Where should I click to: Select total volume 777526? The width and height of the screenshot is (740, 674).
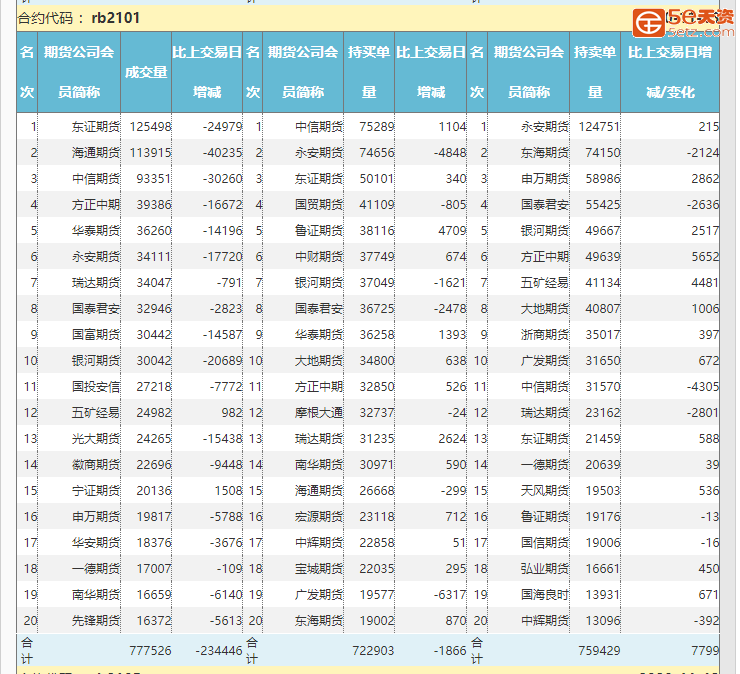tap(151, 650)
